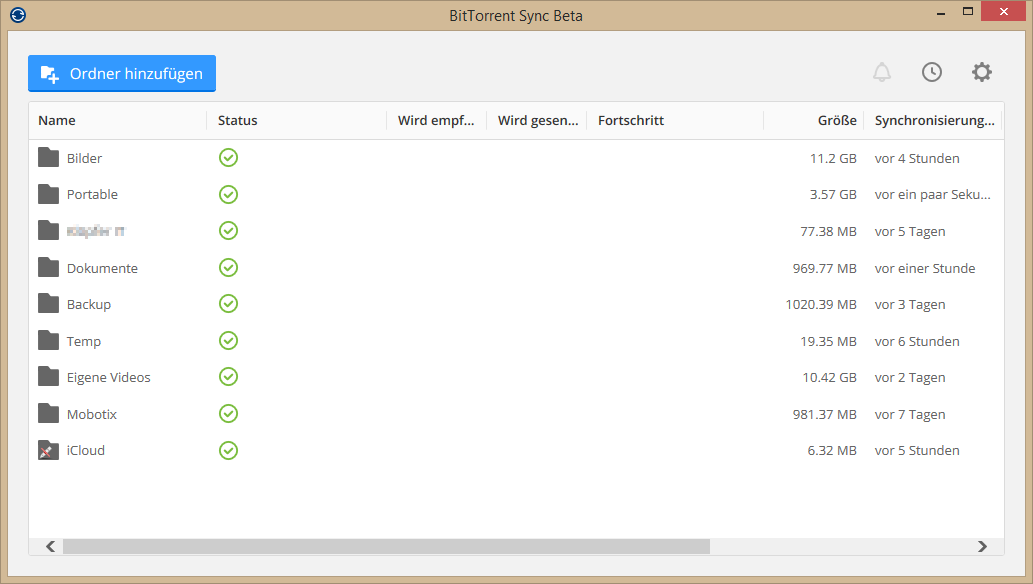Select the iCloud folder name
This screenshot has width=1033, height=584.
click(x=86, y=451)
